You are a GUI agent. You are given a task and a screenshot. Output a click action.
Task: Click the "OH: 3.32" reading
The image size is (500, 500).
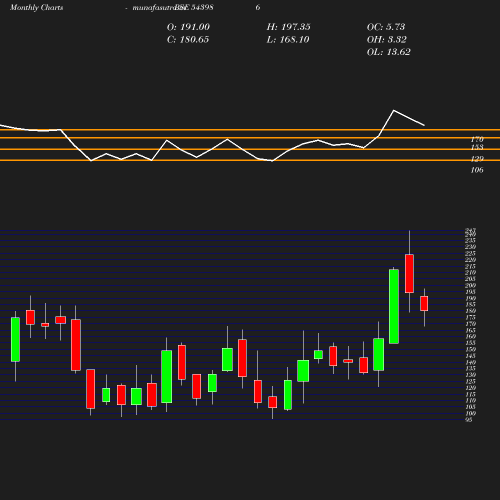[x=387, y=40]
